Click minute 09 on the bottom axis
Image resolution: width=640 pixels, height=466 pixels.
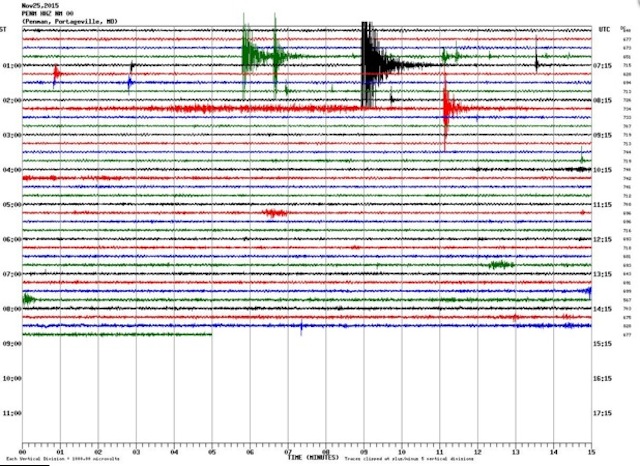tap(364, 452)
